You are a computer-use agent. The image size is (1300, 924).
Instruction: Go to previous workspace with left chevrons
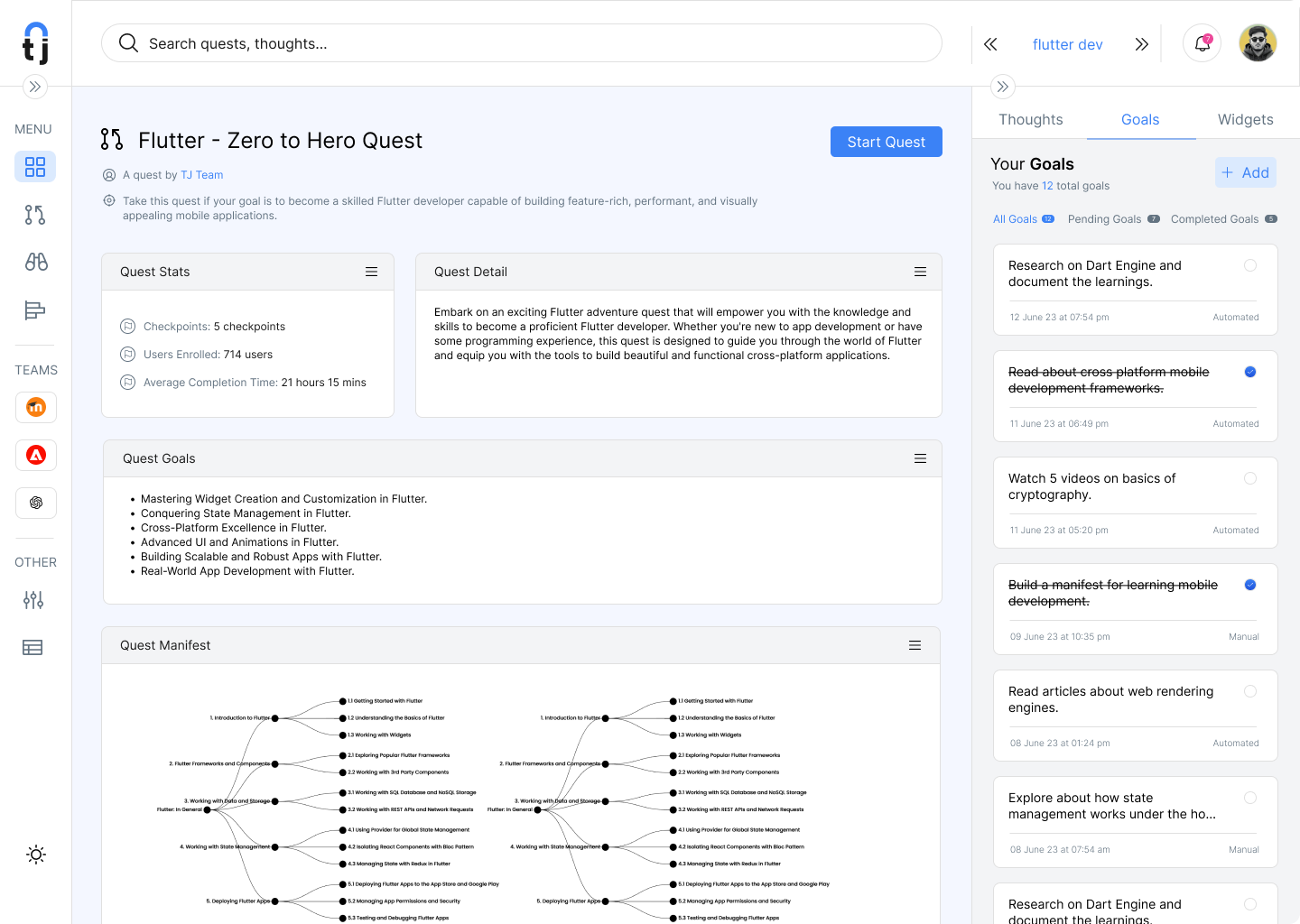click(x=990, y=44)
